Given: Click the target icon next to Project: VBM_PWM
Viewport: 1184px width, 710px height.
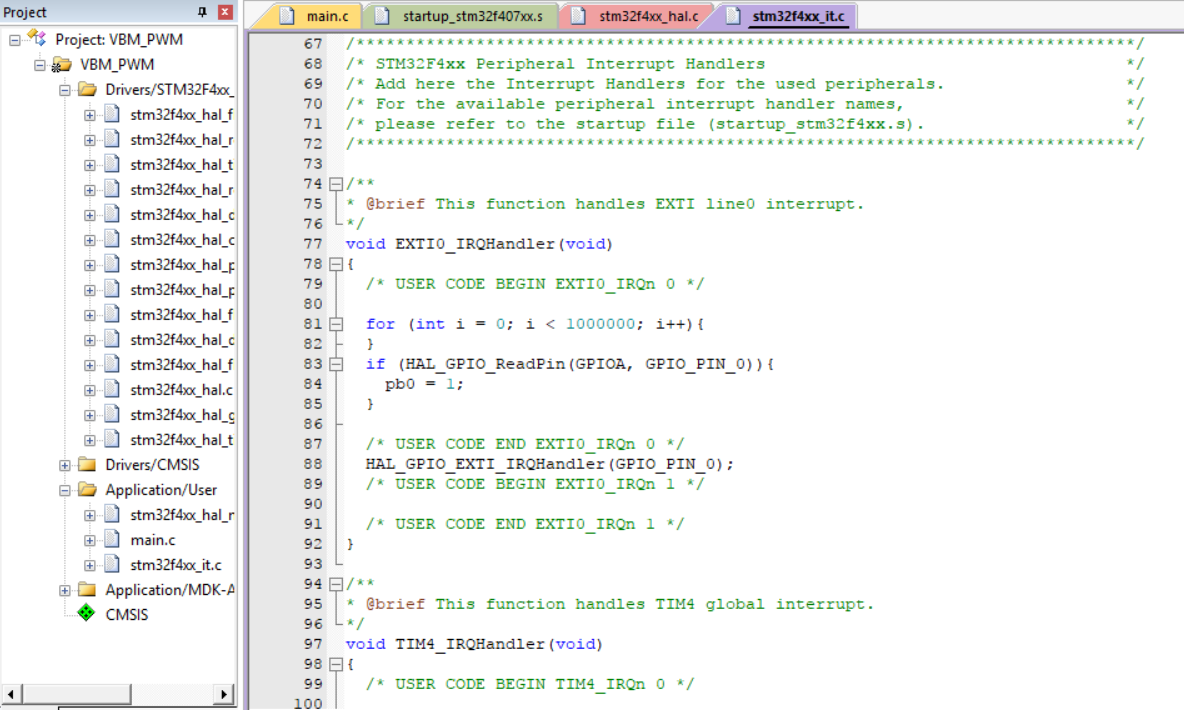Looking at the screenshot, I should (x=35, y=38).
